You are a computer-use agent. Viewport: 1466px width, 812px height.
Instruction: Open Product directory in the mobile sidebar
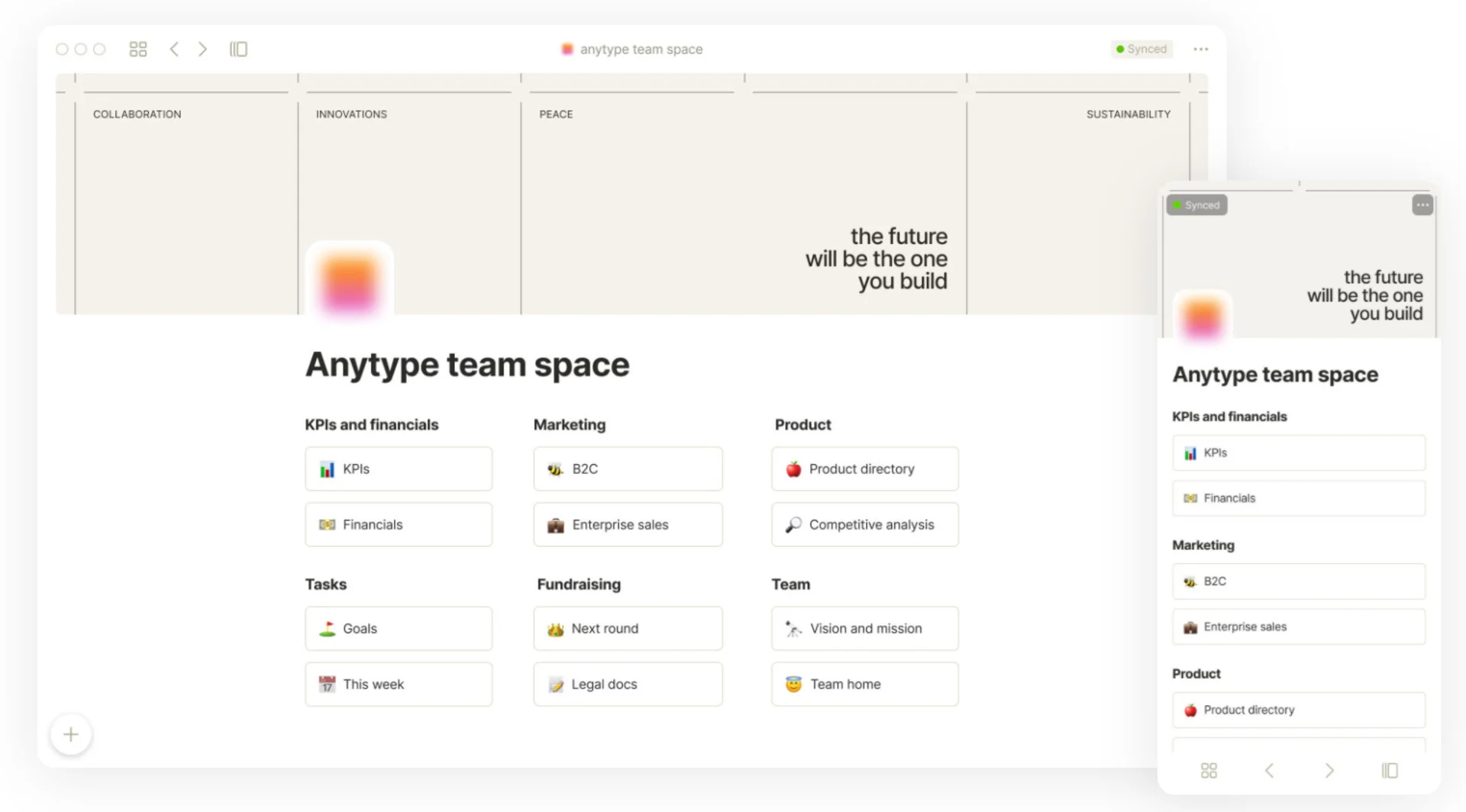[x=1298, y=710]
